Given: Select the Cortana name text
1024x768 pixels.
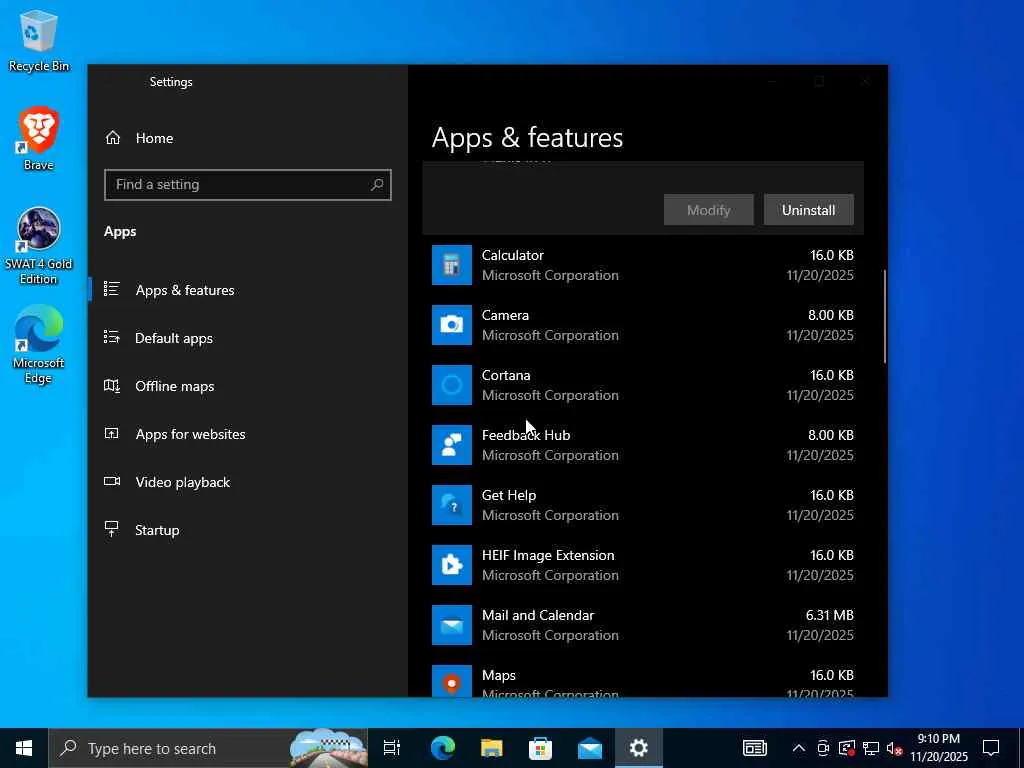Looking at the screenshot, I should click(506, 376).
